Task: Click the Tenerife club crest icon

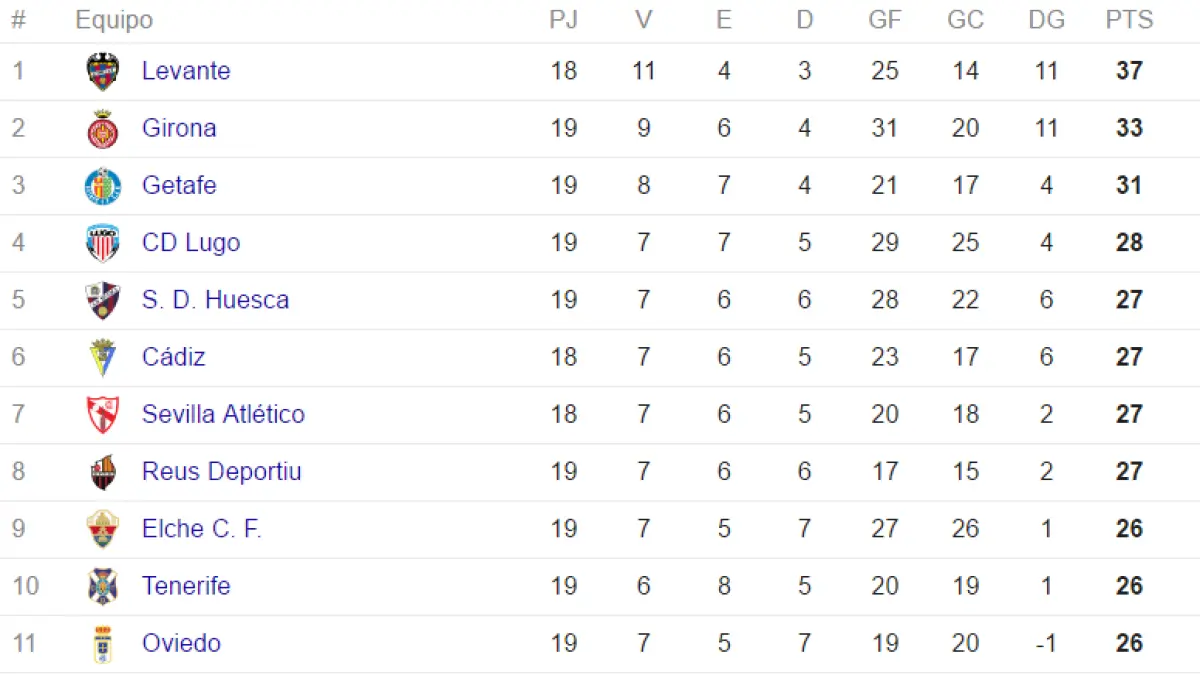Action: click(103, 586)
